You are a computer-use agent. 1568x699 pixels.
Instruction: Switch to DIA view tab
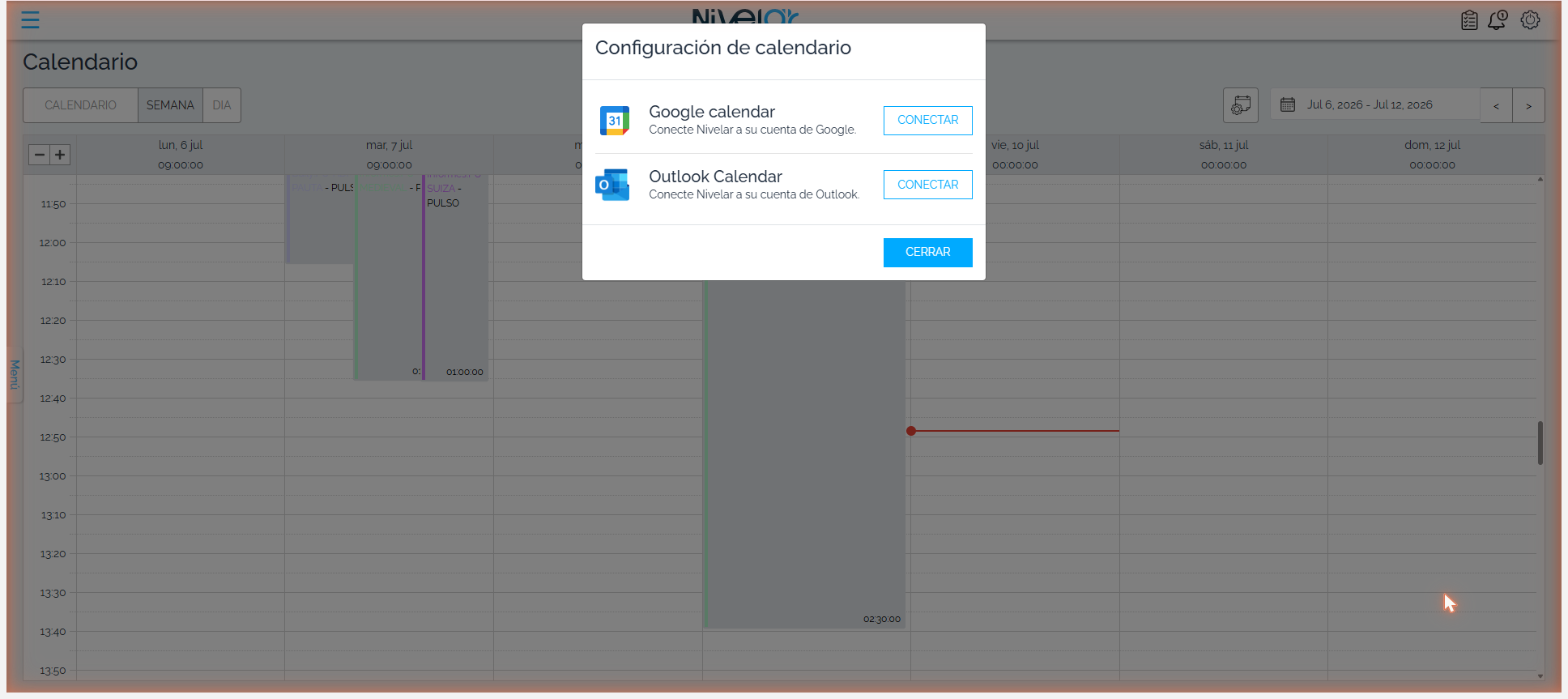[x=222, y=105]
